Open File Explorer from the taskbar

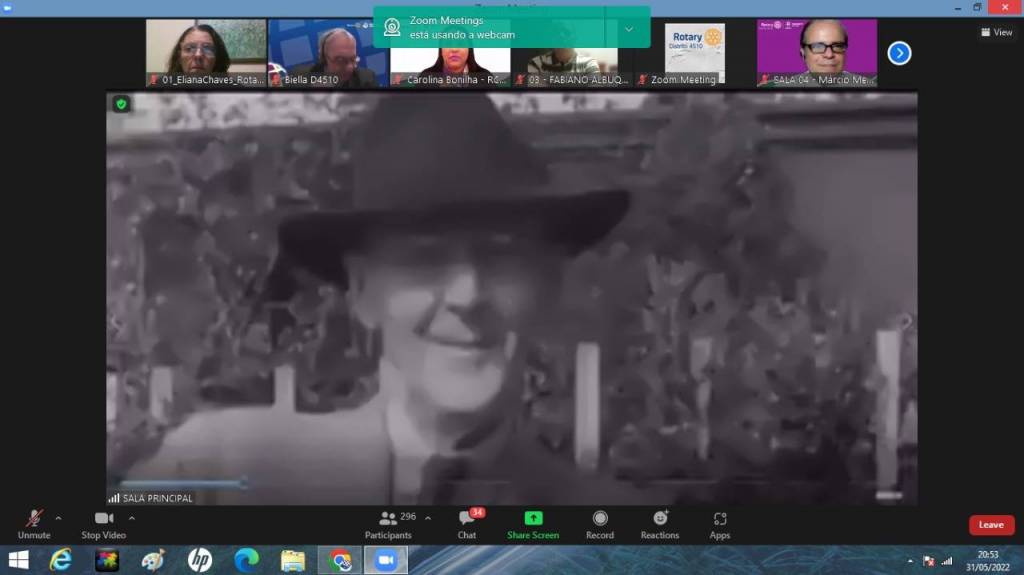point(293,560)
